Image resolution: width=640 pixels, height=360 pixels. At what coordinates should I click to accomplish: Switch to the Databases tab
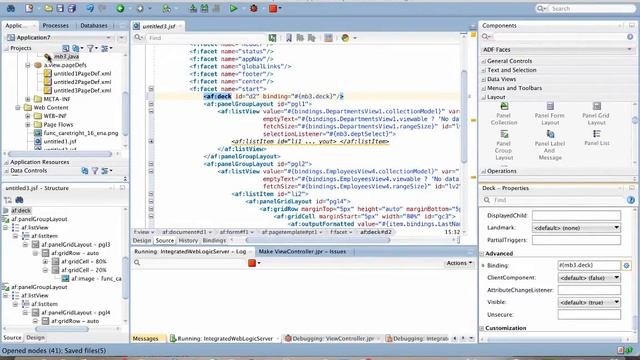(x=94, y=26)
